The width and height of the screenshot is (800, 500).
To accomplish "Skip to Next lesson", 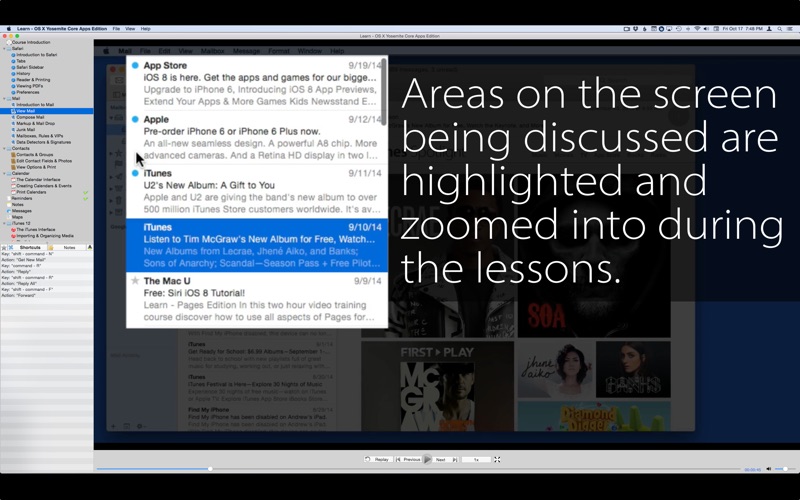I will (x=445, y=460).
